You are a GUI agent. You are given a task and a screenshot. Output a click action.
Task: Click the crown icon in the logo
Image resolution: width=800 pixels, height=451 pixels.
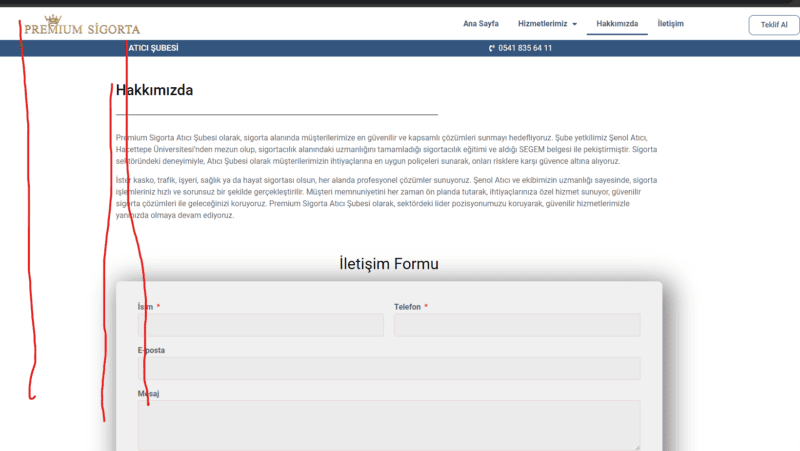pyautogui.click(x=53, y=19)
